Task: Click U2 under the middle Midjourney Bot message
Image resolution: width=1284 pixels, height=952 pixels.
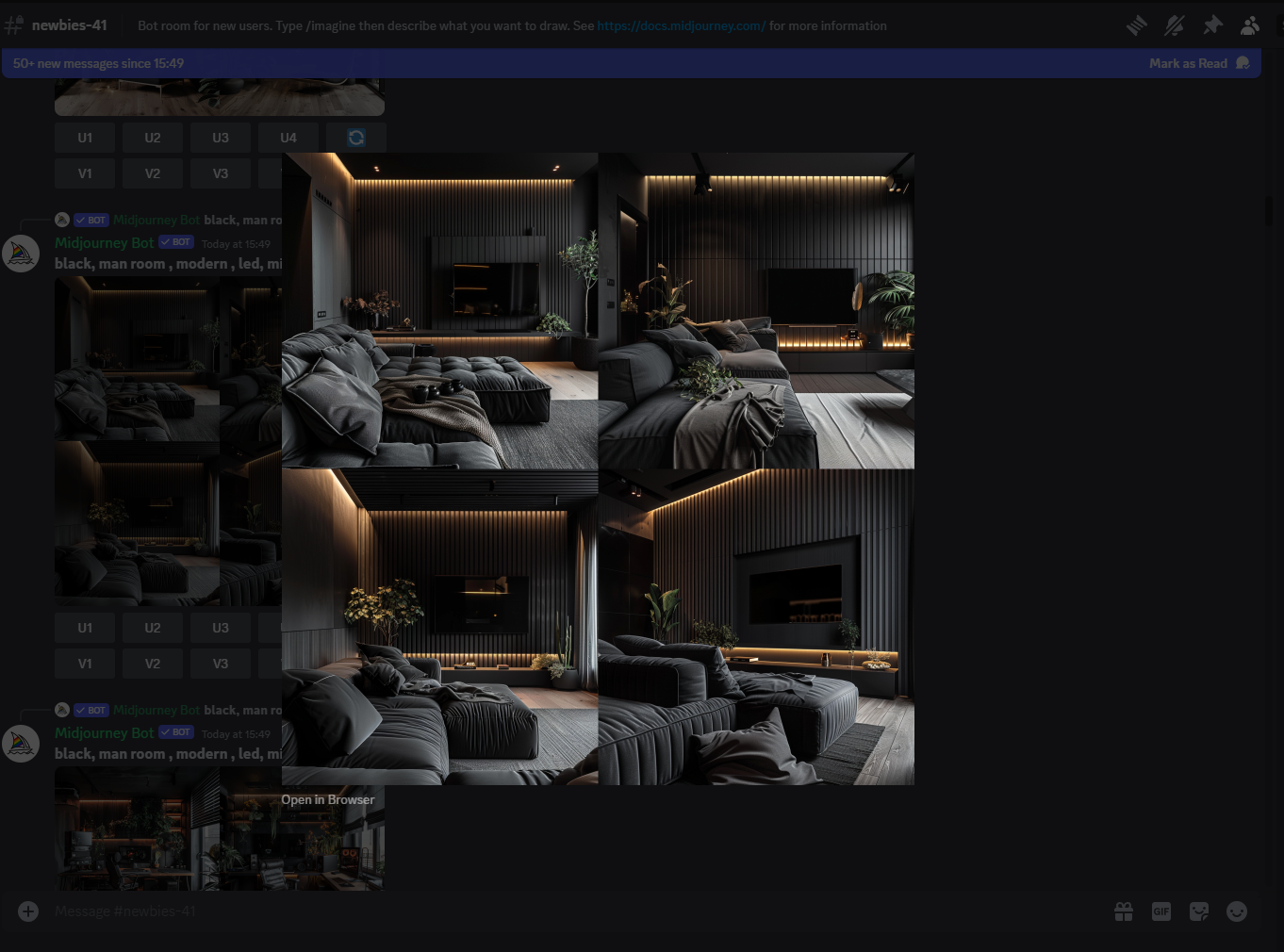Action: tap(153, 628)
